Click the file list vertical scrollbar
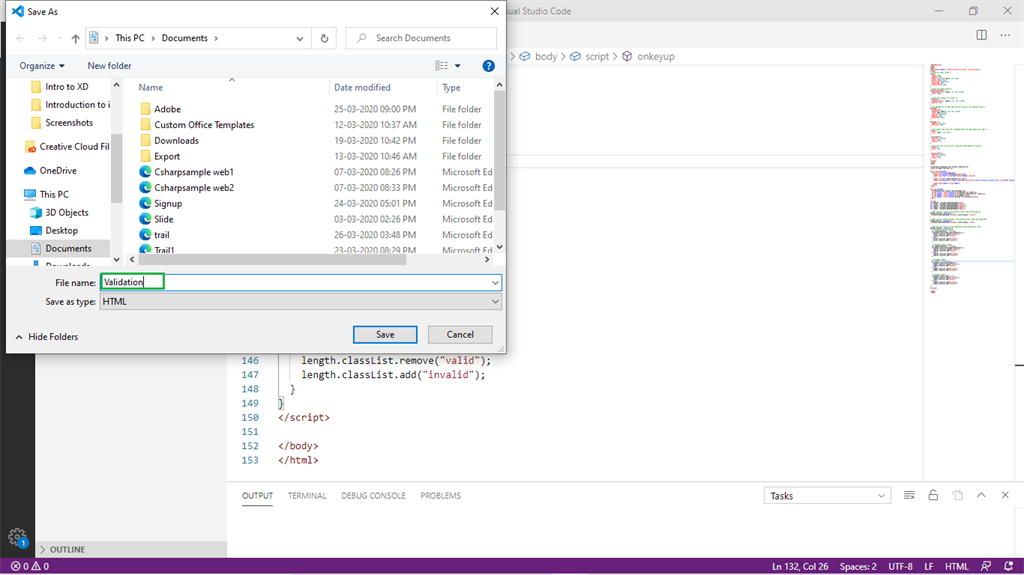 pyautogui.click(x=500, y=150)
